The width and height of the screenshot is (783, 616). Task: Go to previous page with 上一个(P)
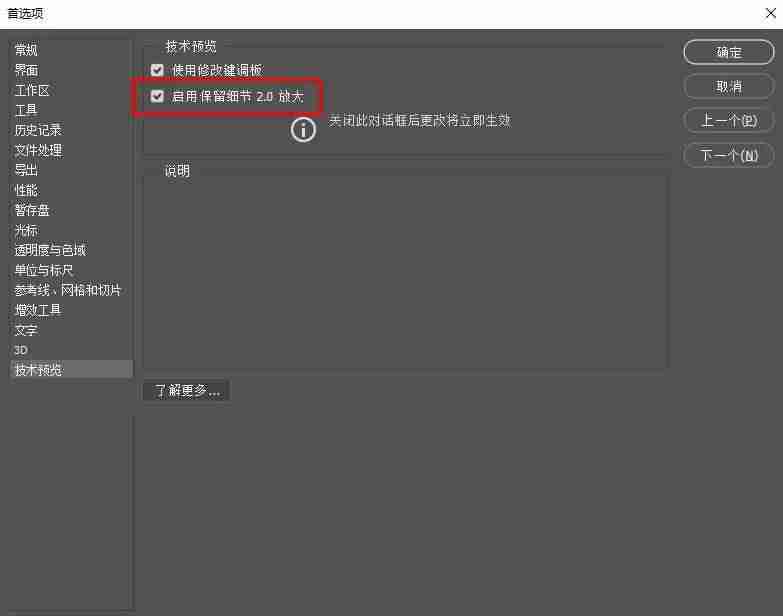[729, 121]
